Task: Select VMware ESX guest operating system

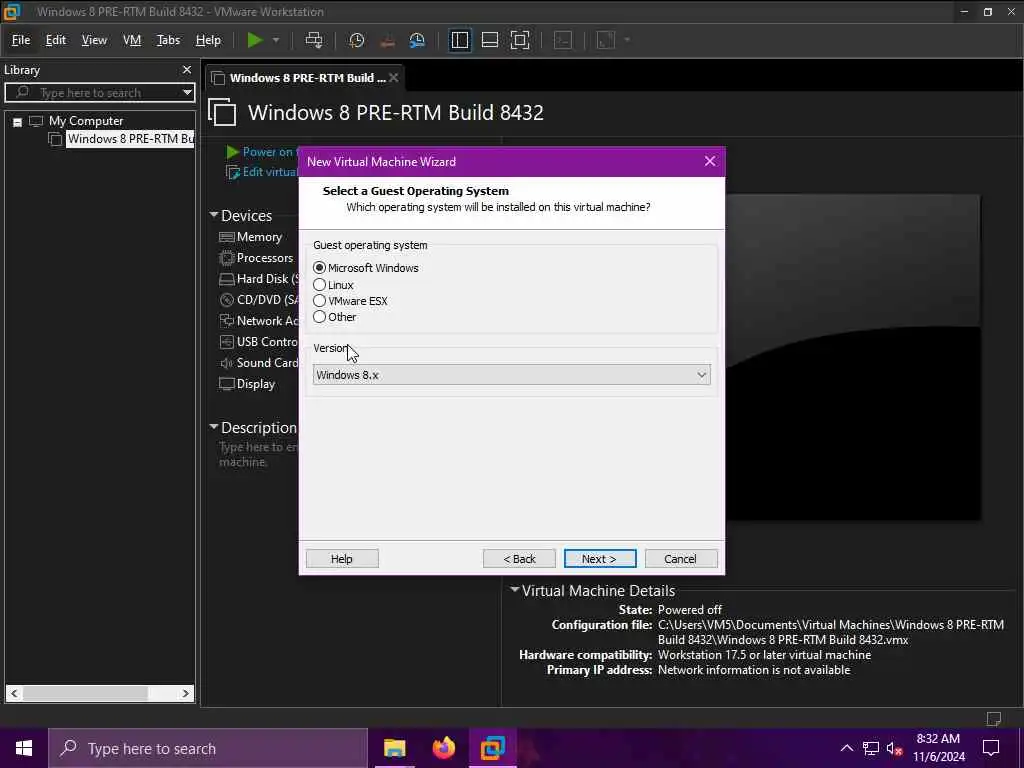Action: (x=319, y=301)
